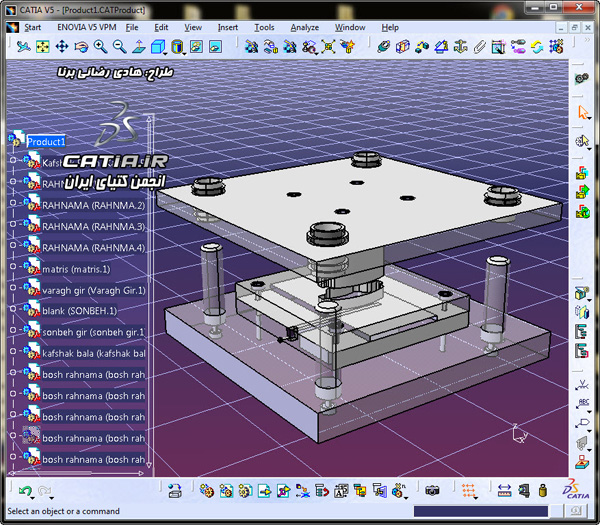This screenshot has height=525, width=600.
Task: Click the assembly workbench gears icon
Action: tap(582, 78)
